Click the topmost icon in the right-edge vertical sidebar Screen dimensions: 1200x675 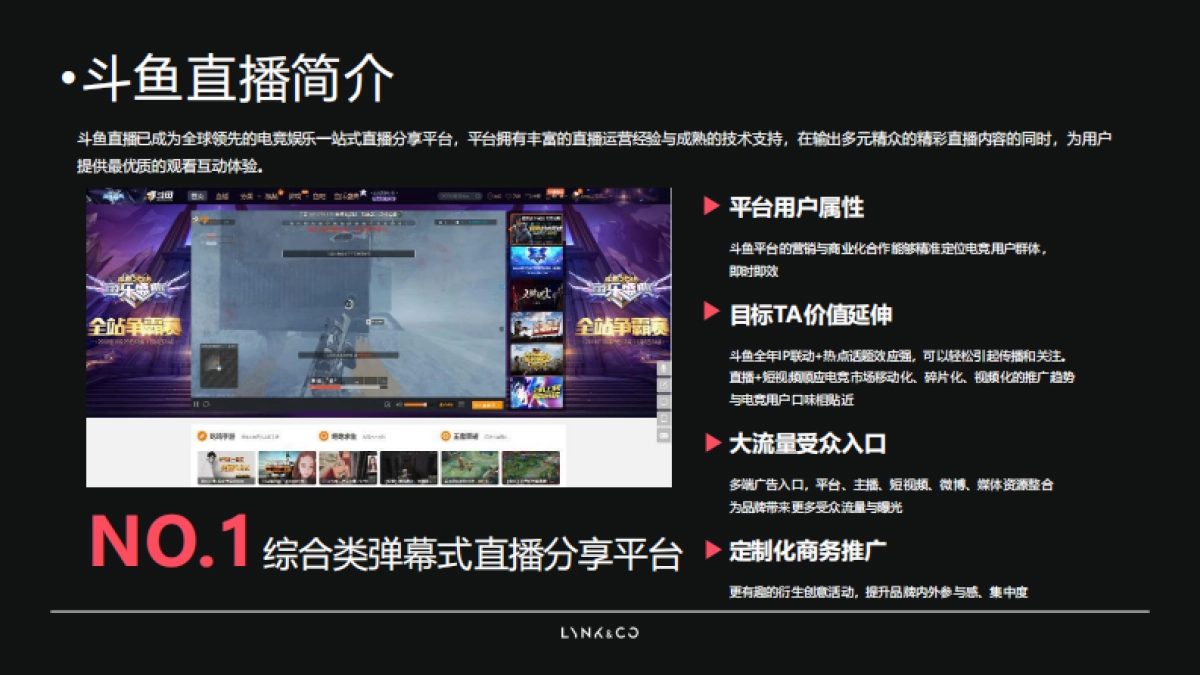(662, 369)
